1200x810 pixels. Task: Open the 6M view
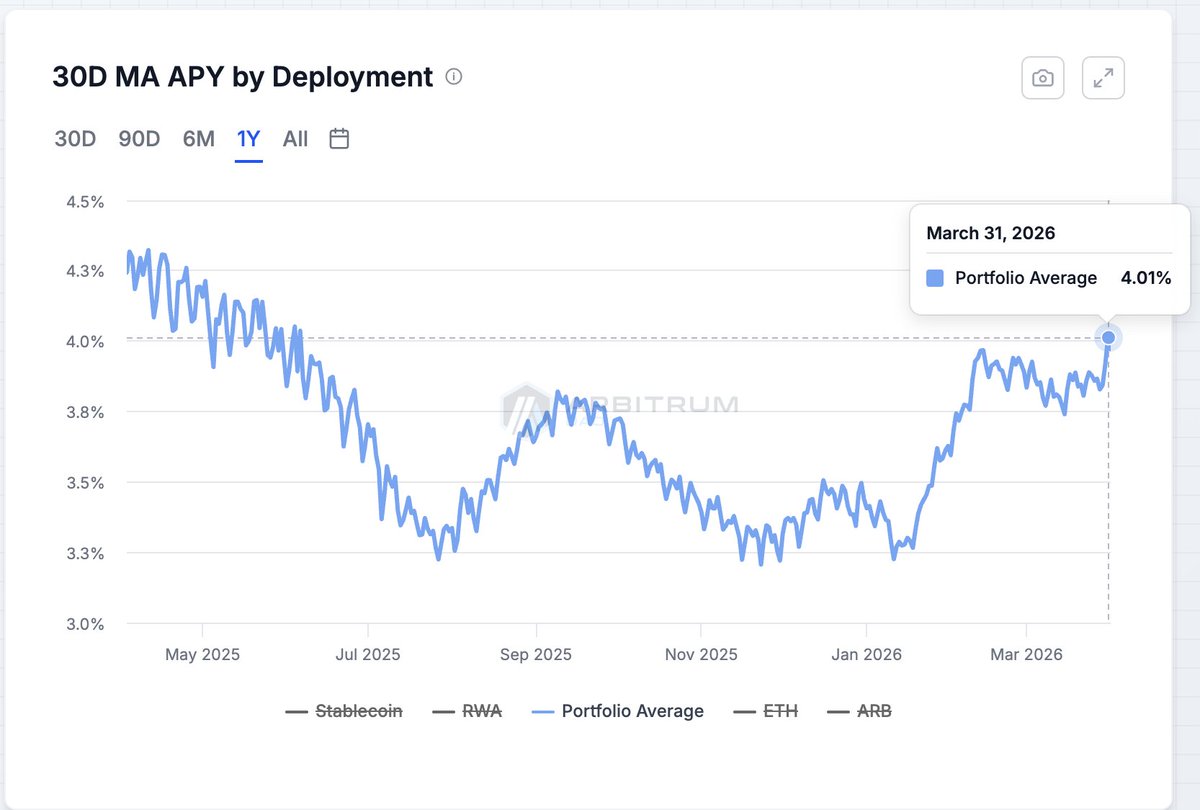(x=197, y=139)
